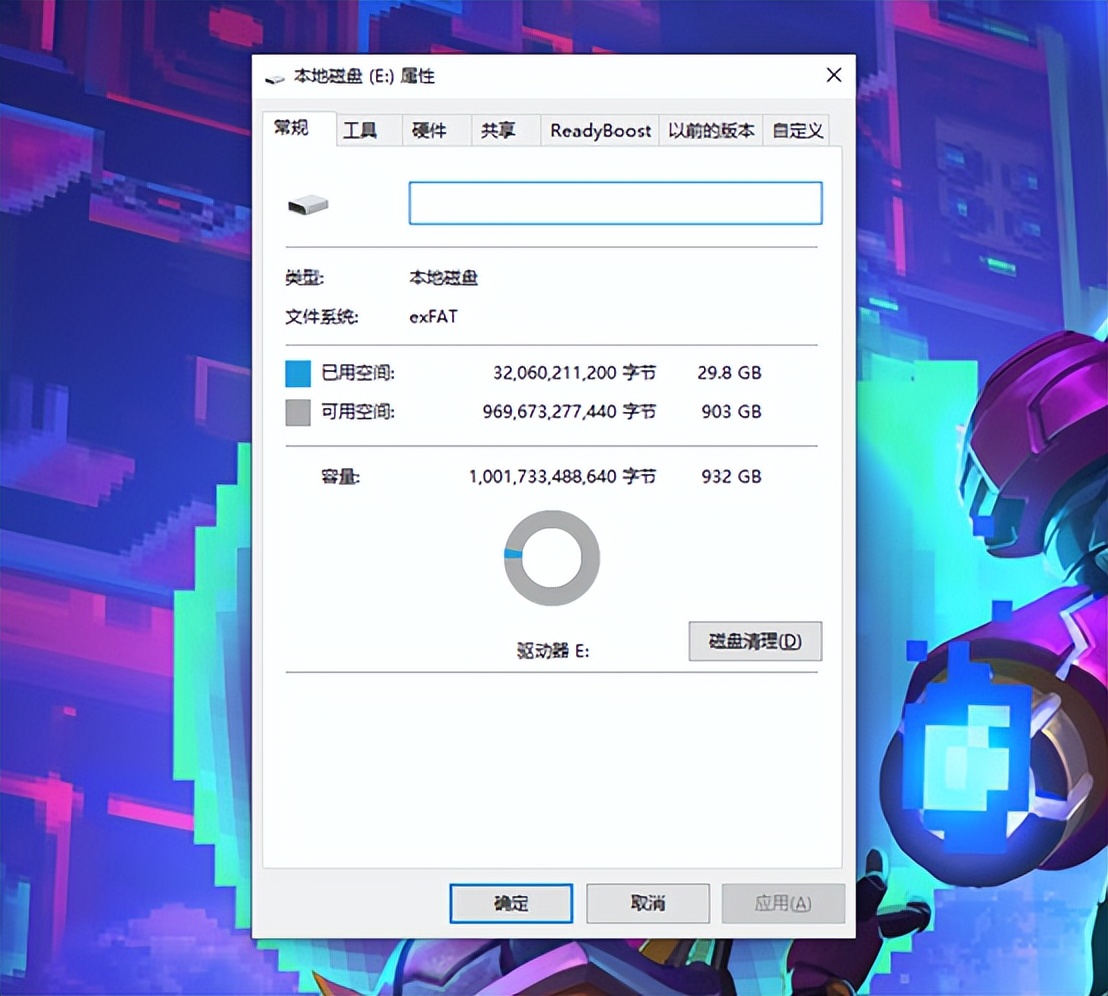1108x996 pixels.
Task: Click the 已用空间: label
Action: (x=358, y=372)
